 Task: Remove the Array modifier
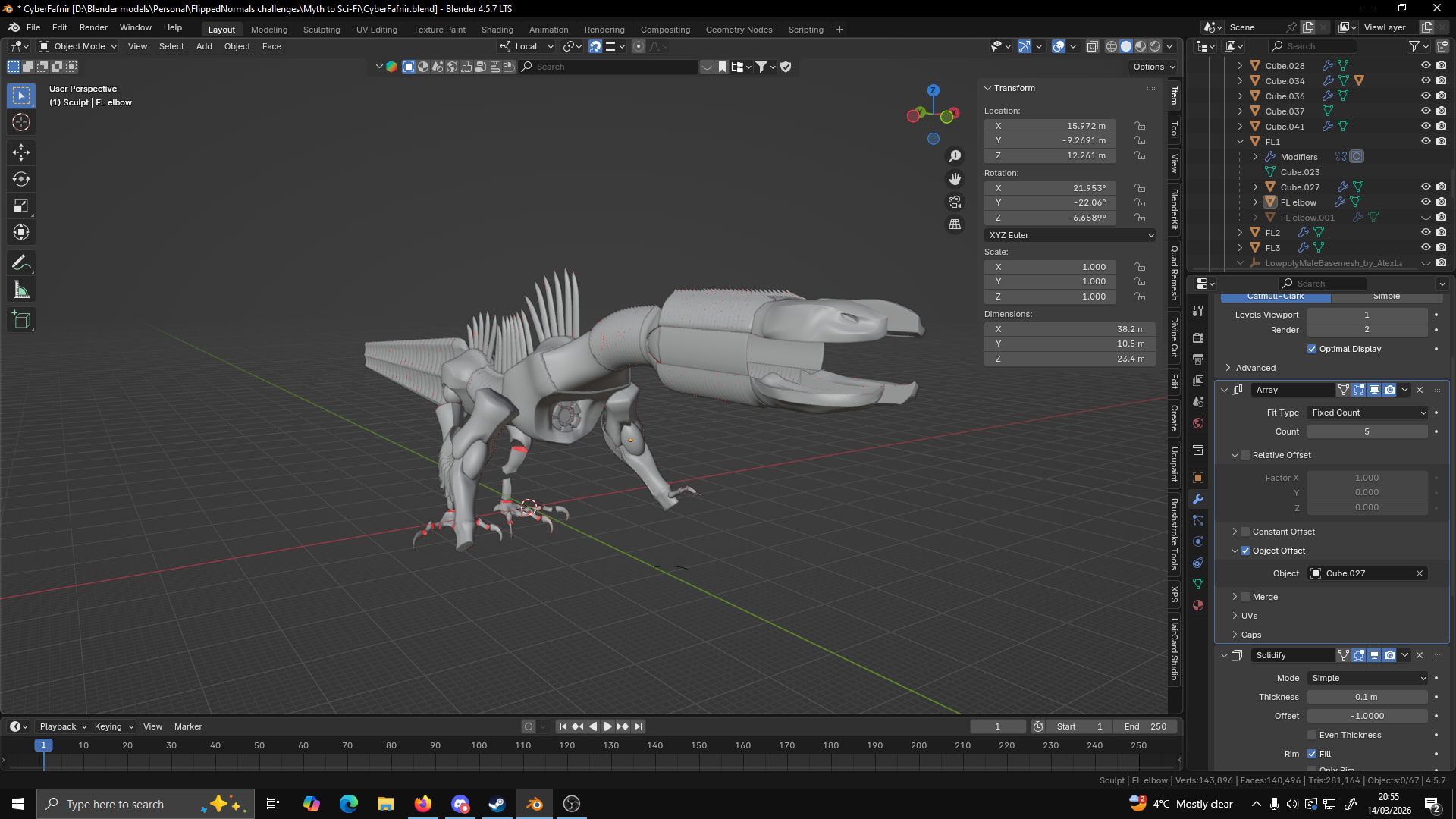click(1420, 390)
